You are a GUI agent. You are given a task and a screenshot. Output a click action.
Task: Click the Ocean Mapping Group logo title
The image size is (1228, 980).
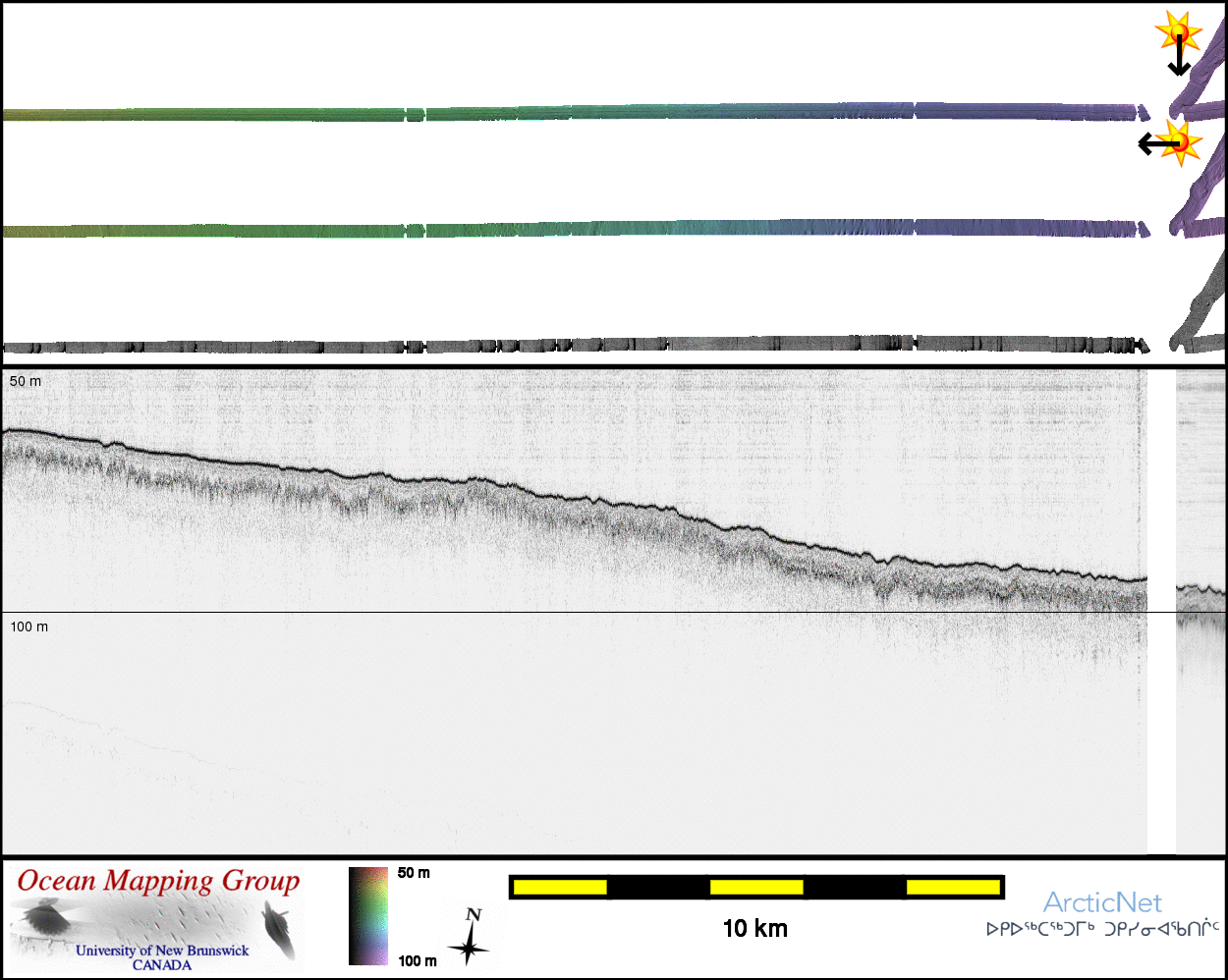point(158,881)
